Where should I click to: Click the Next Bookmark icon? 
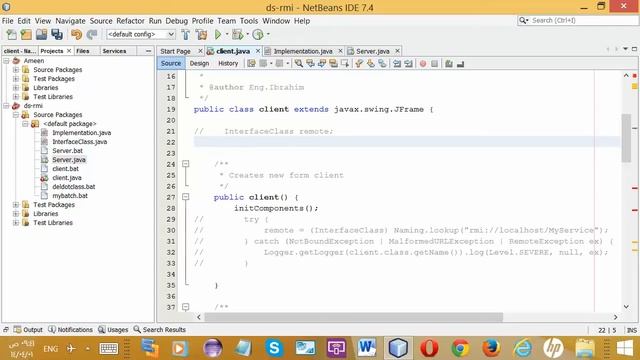371,64
